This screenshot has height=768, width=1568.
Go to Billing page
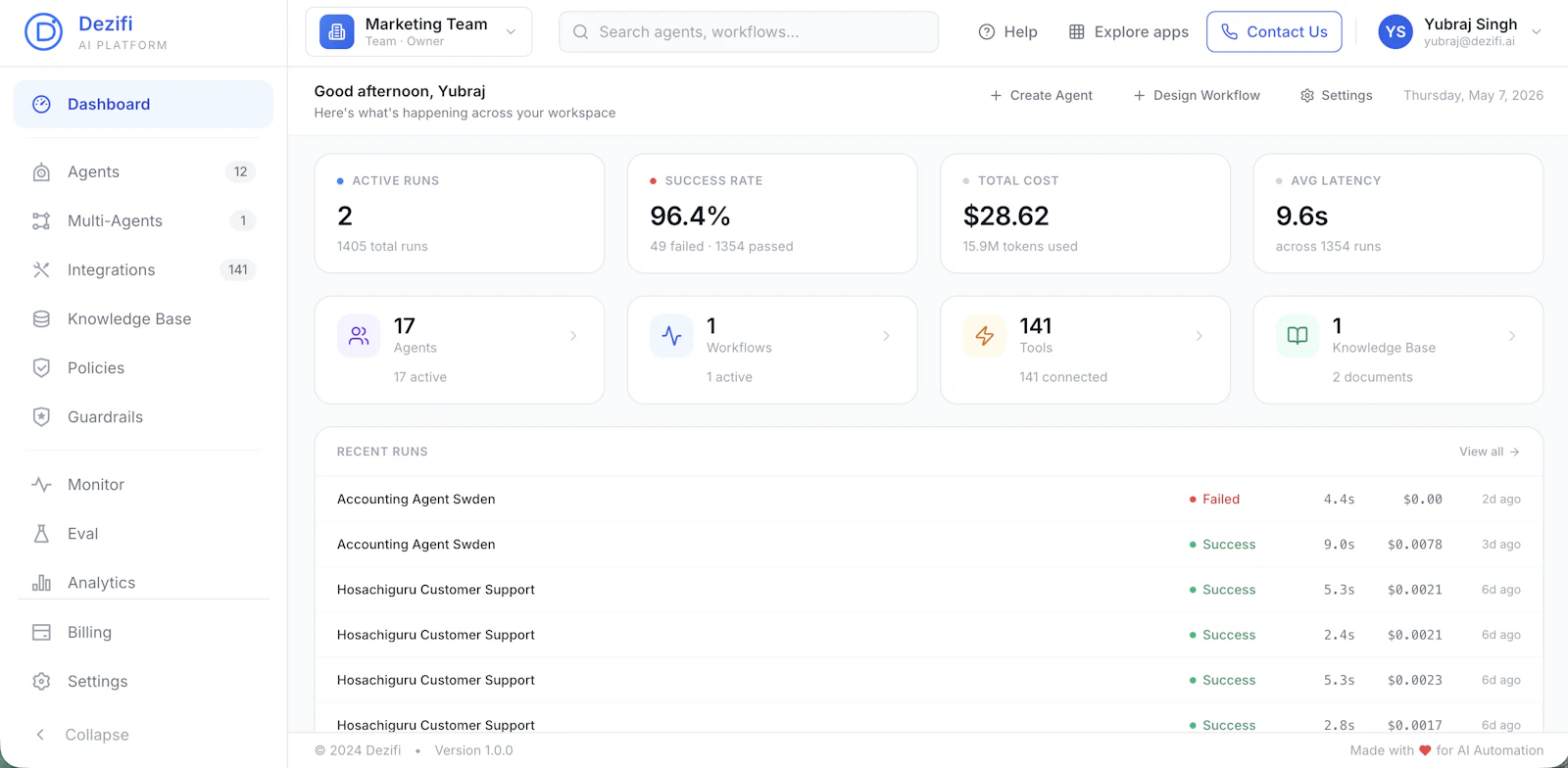point(143,633)
